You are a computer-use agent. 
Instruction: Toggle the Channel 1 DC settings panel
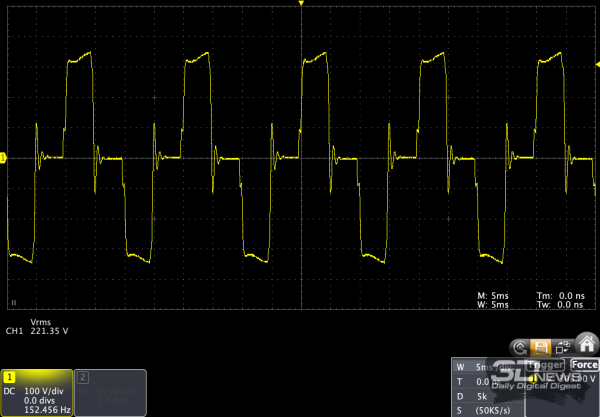tap(38, 392)
